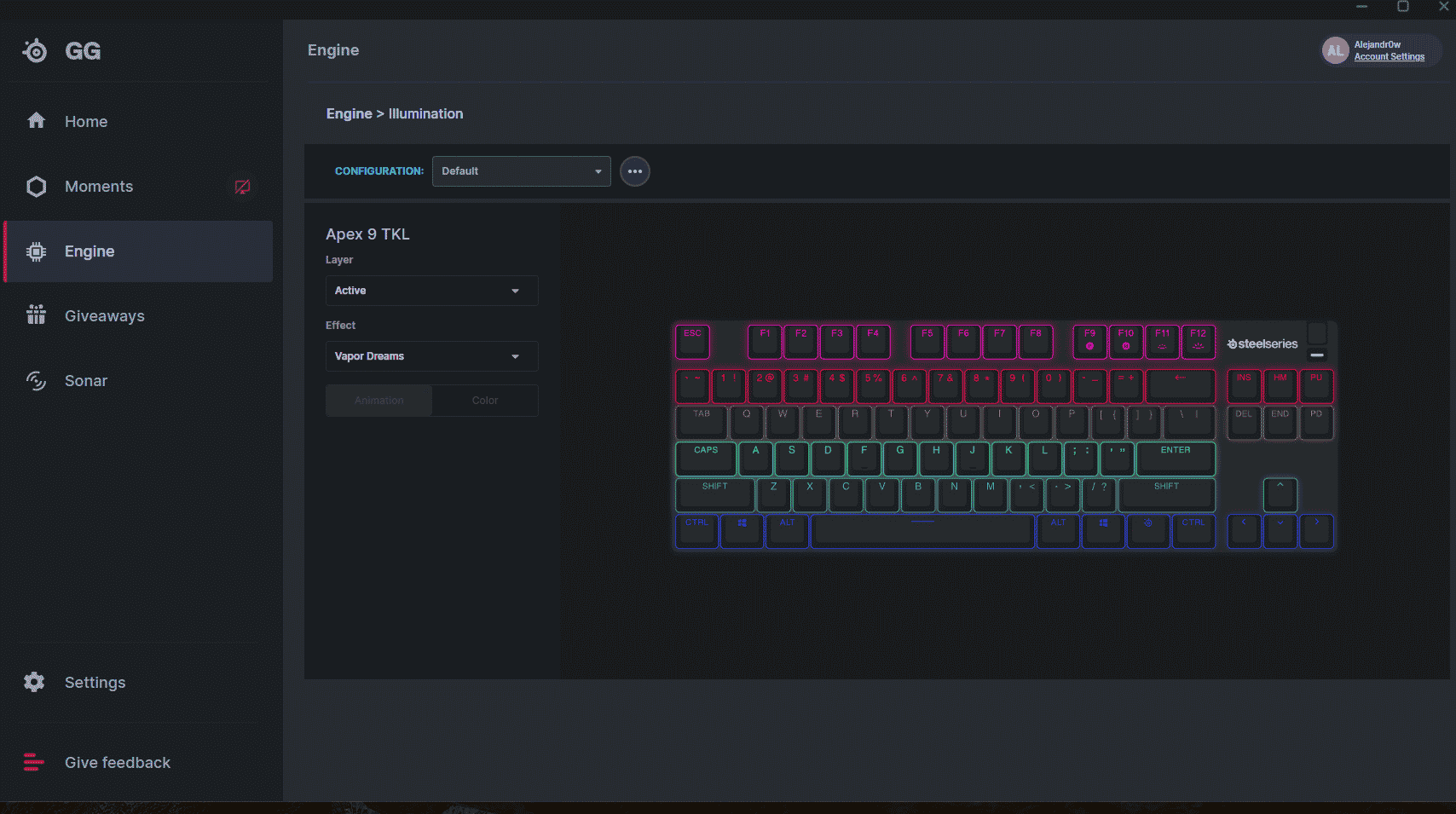Click the Moments disabled-capture red icon
The height and width of the screenshot is (814, 1456).
[x=242, y=187]
